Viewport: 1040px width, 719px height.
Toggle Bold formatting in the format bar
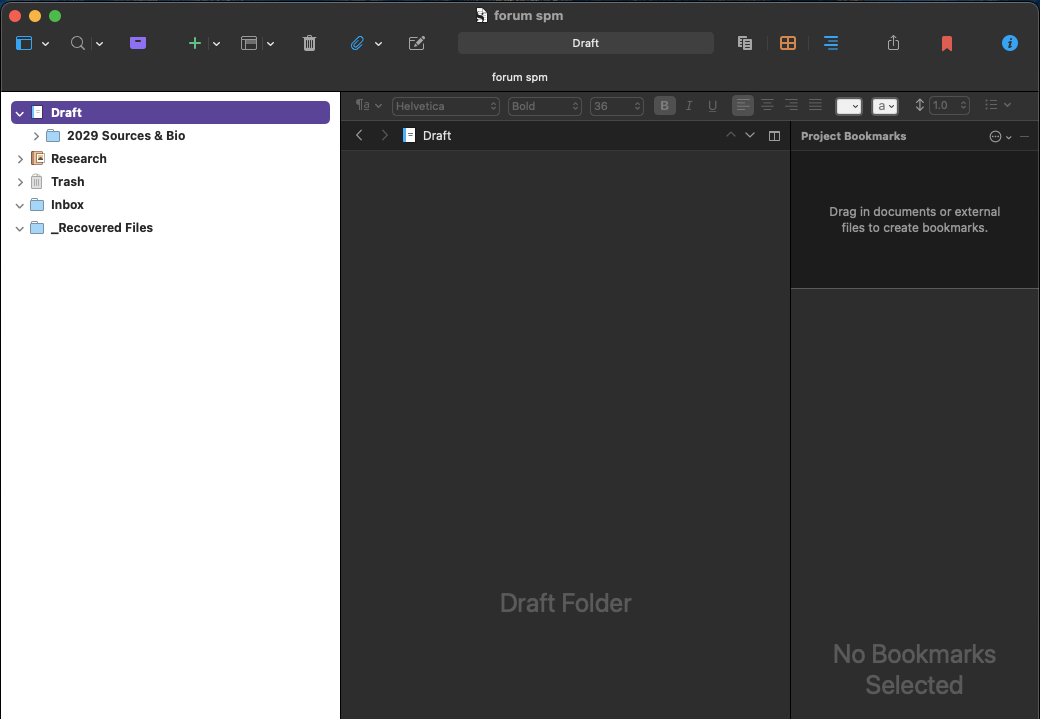(x=664, y=106)
